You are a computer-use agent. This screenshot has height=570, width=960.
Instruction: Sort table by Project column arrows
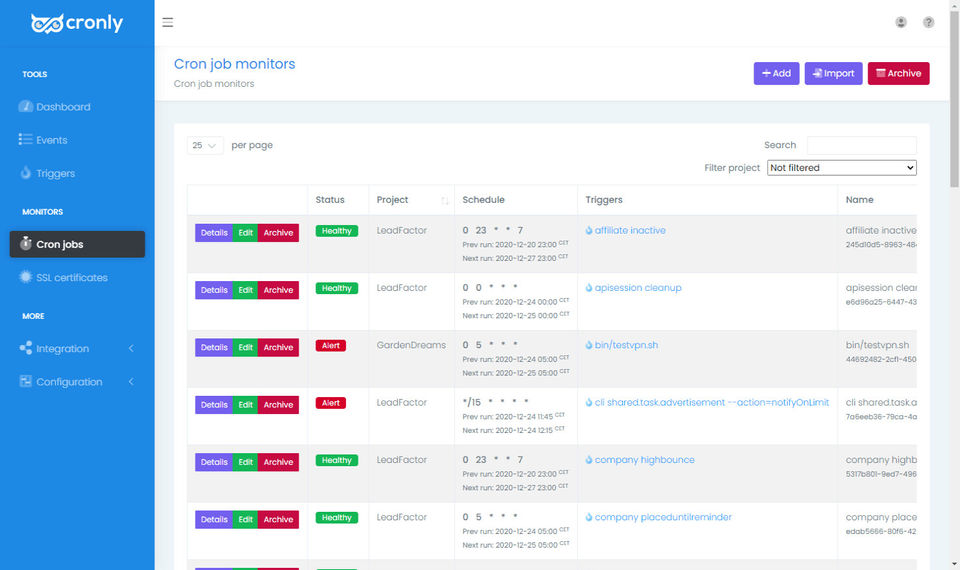[444, 200]
